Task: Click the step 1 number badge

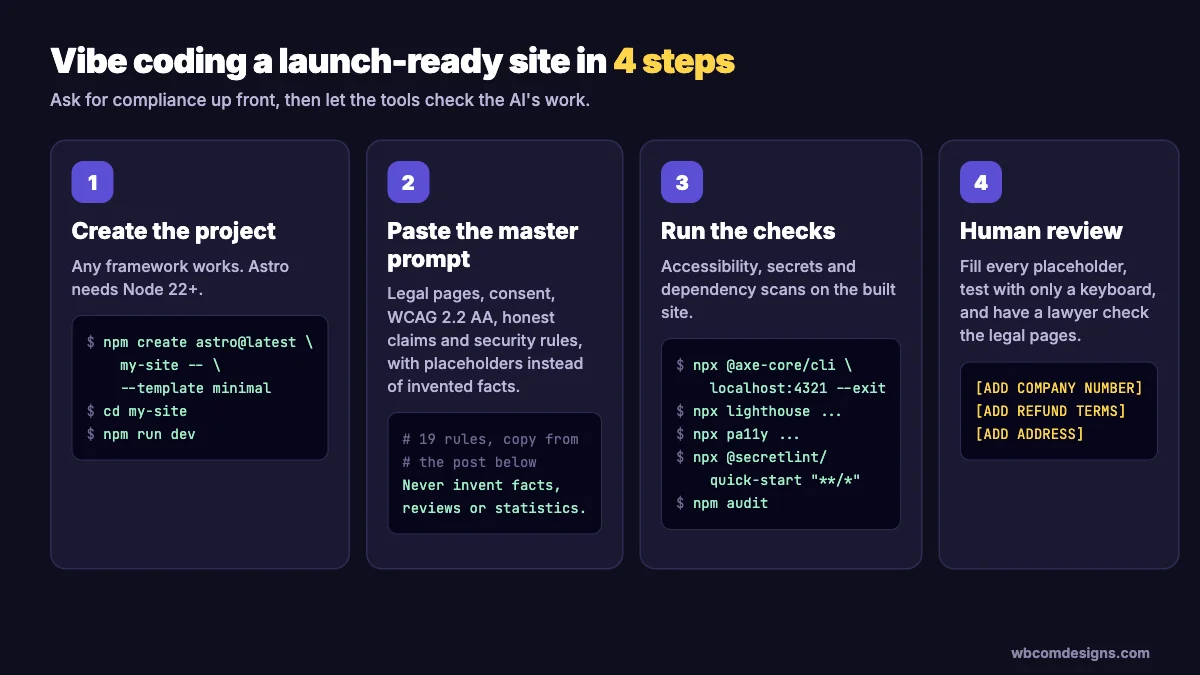Action: 92,182
